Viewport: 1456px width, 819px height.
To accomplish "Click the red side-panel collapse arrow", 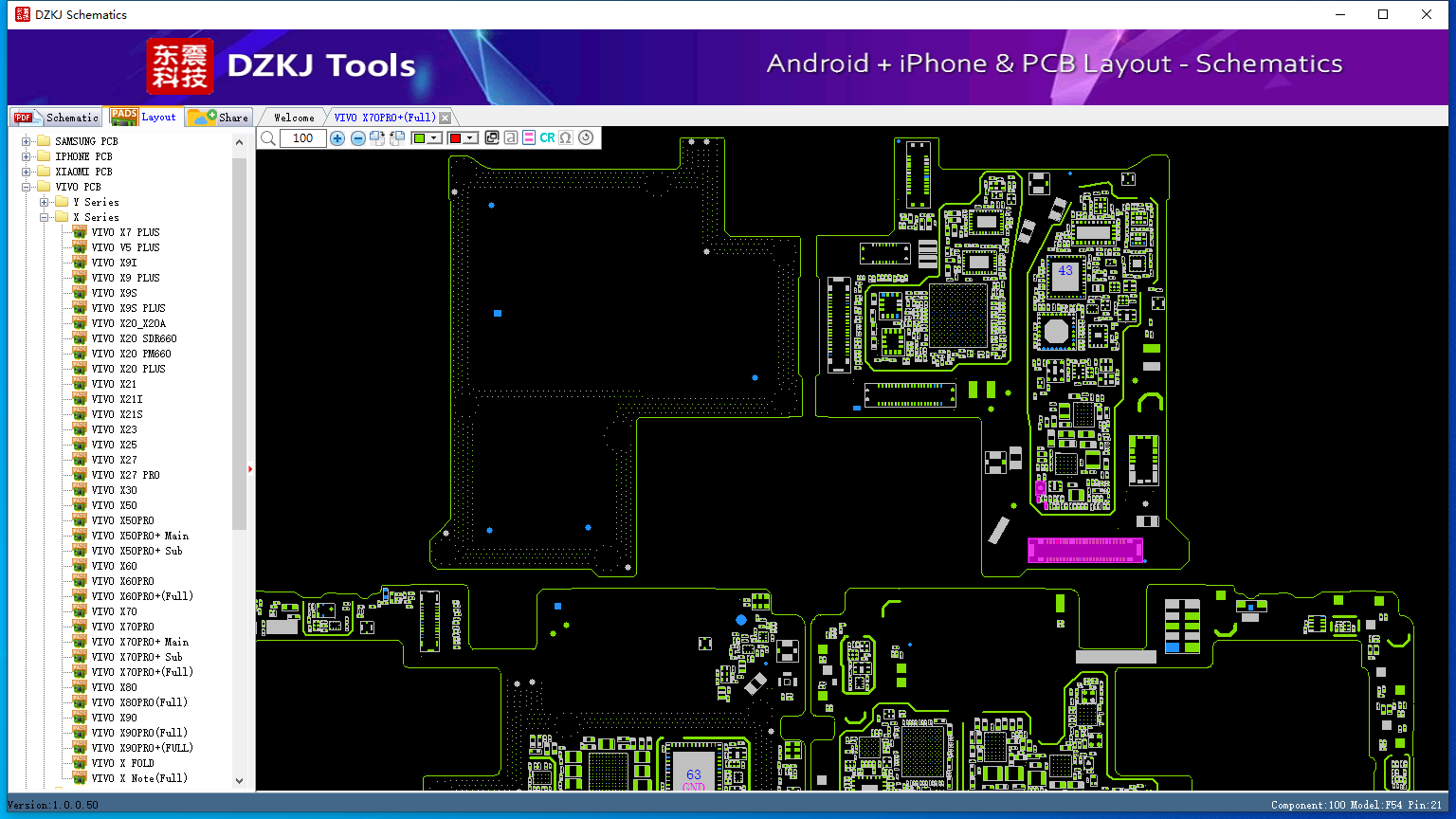I will 250,468.
